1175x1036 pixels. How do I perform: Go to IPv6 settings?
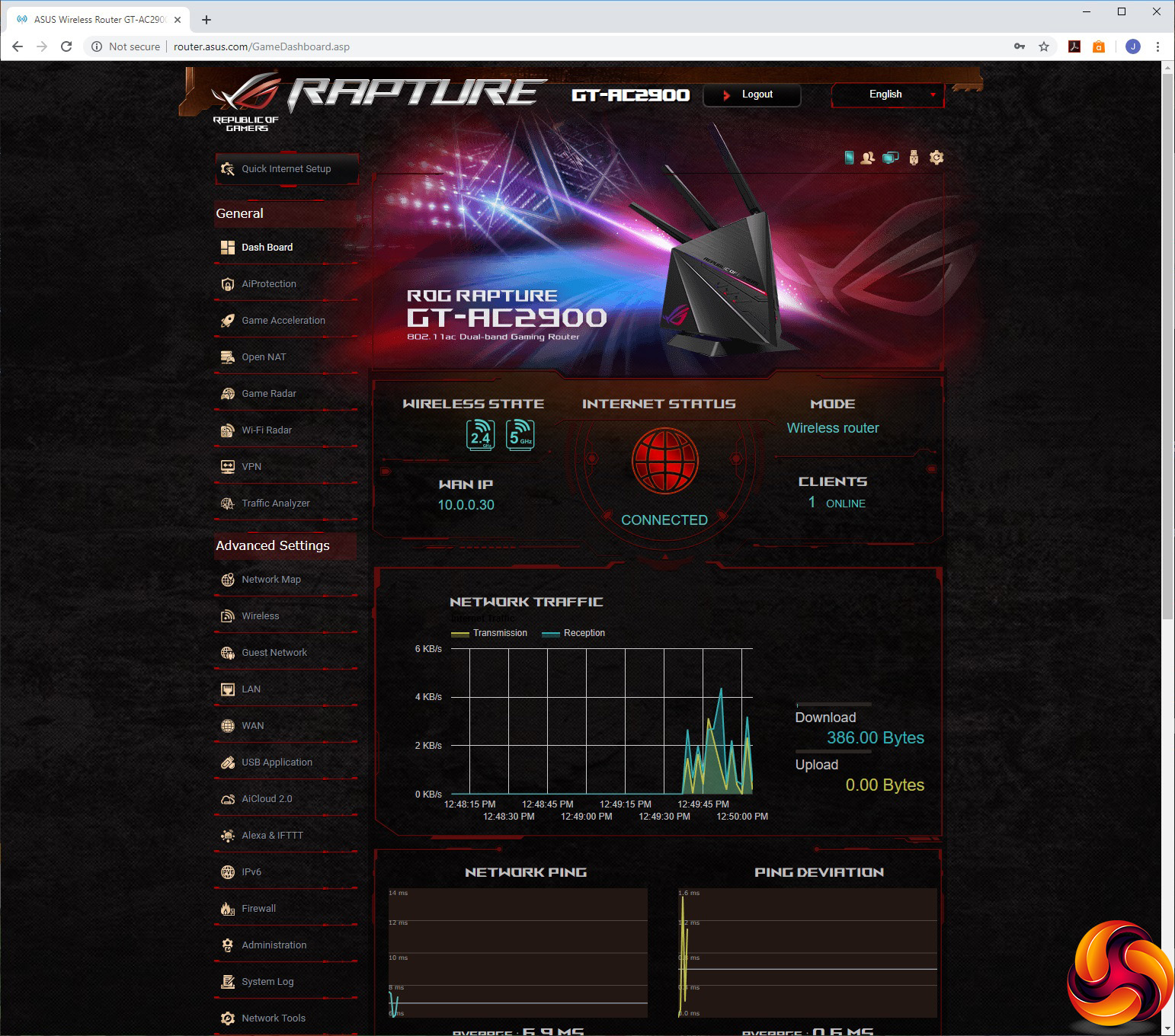click(286, 872)
